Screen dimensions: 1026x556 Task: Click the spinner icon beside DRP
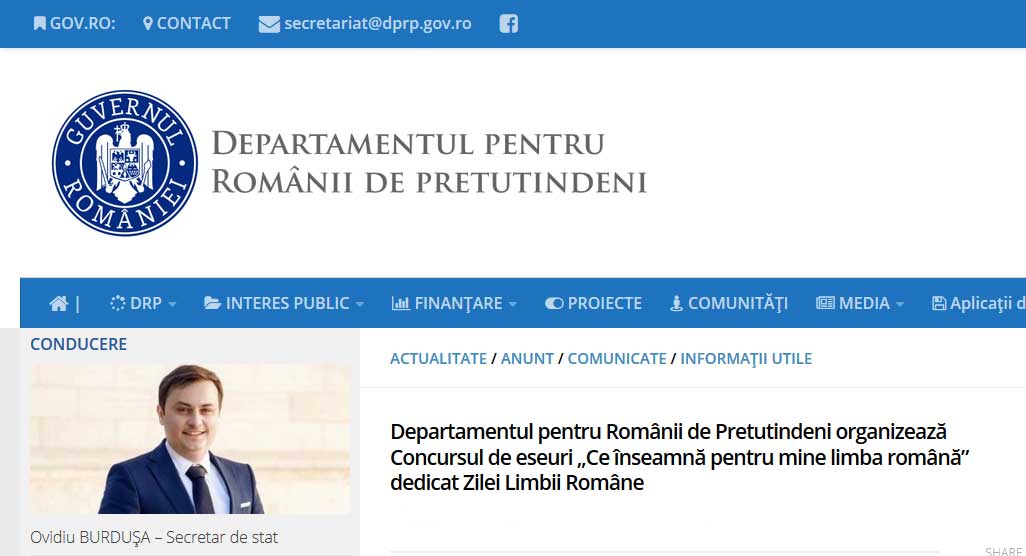click(x=118, y=303)
